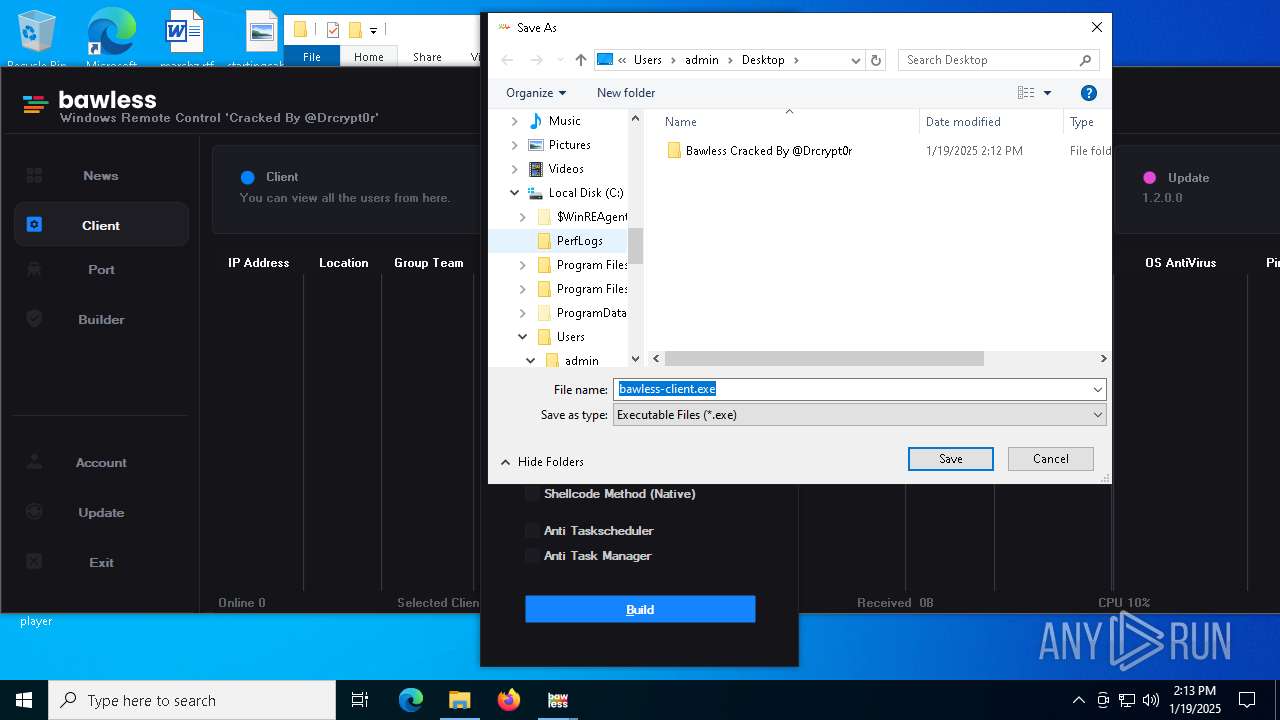Open the Account sidebar icon
Viewport: 1280px width, 720px height.
tap(34, 462)
